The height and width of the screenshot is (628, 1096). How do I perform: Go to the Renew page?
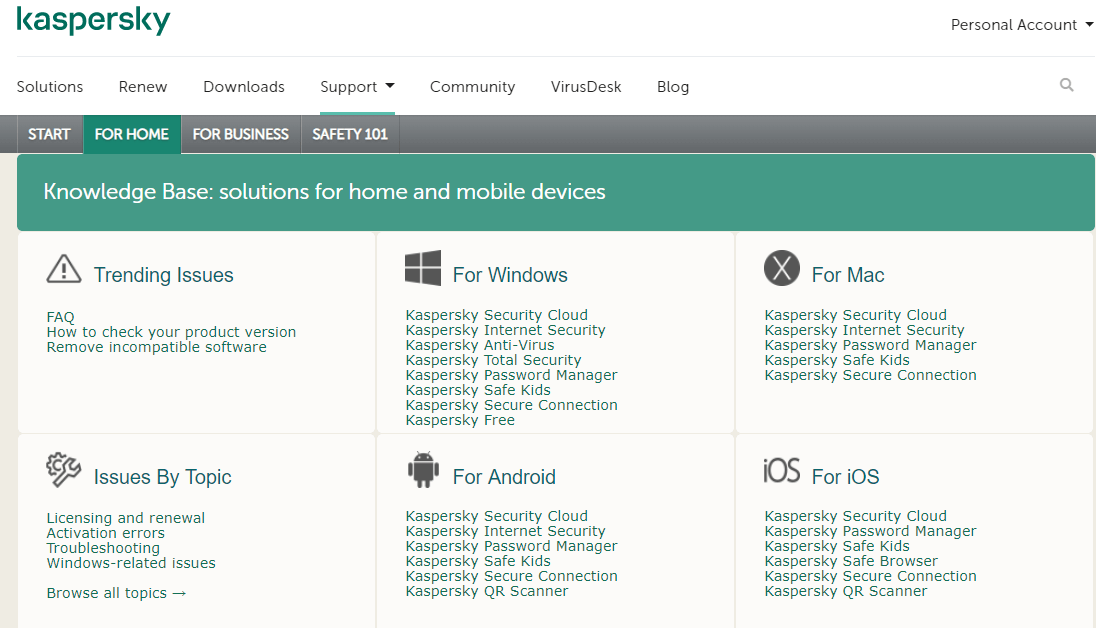143,87
